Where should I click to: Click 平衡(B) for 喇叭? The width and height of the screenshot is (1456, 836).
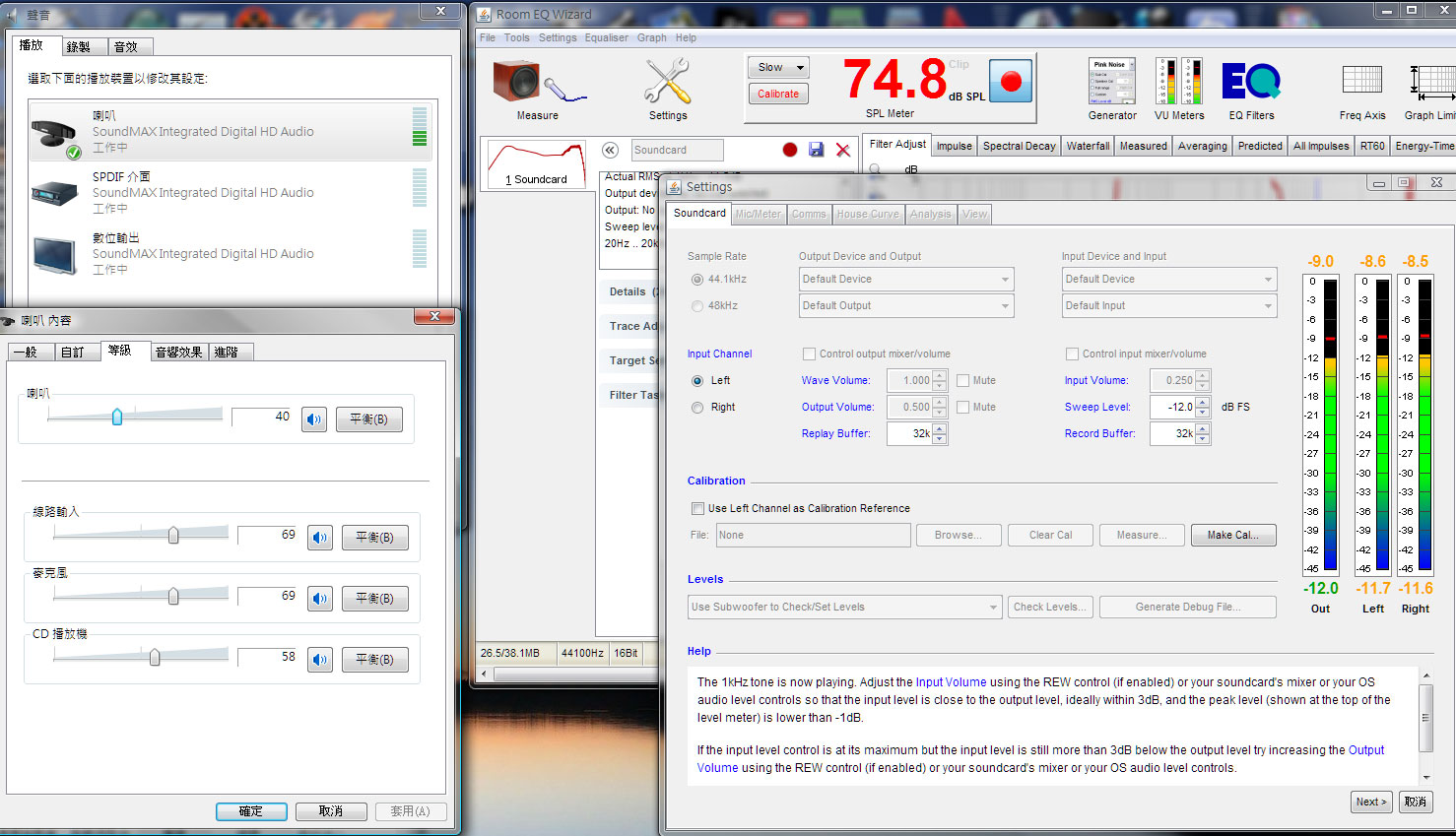[368, 419]
